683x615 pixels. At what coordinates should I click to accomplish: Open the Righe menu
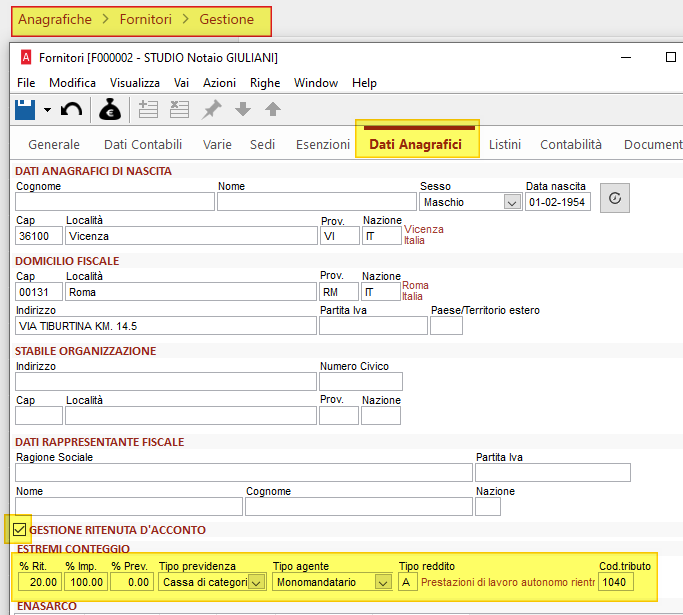[265, 83]
